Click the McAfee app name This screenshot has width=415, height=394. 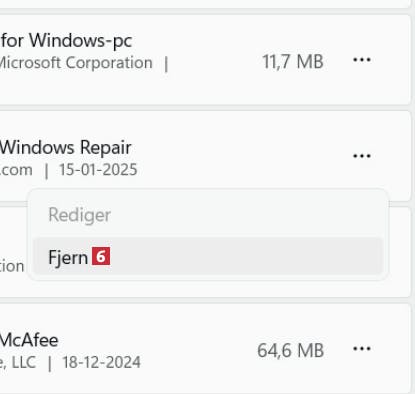29,340
